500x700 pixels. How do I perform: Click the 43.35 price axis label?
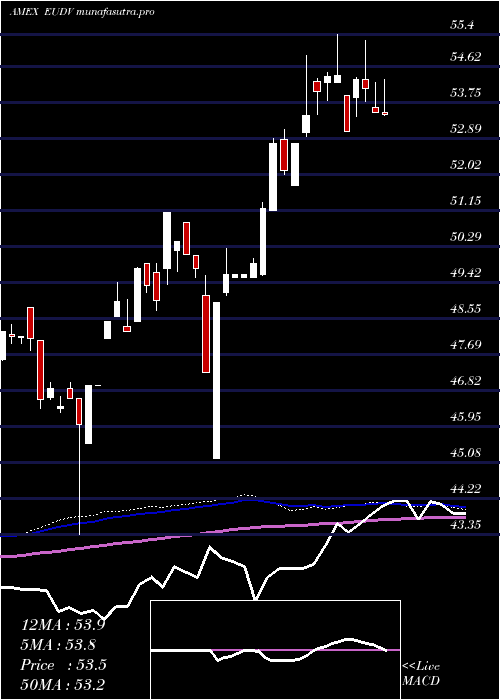466,525
